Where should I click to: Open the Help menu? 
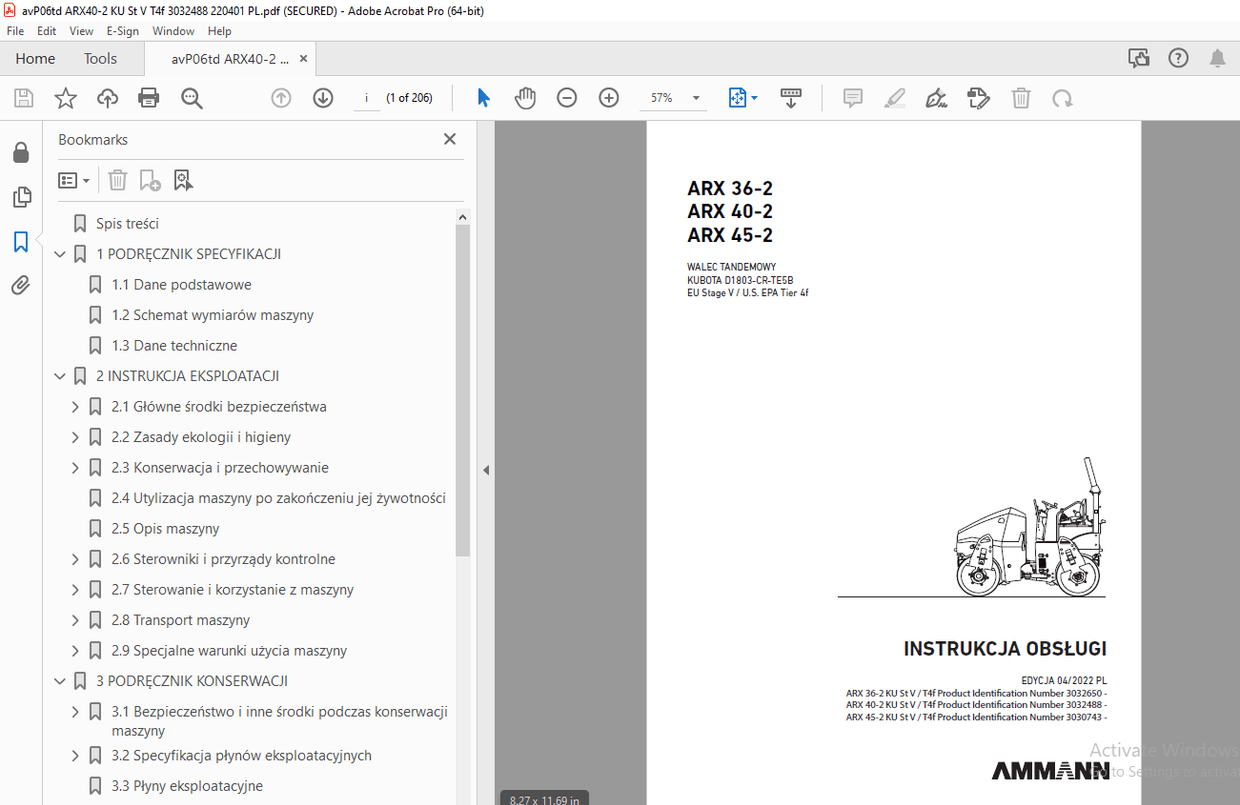click(x=219, y=31)
